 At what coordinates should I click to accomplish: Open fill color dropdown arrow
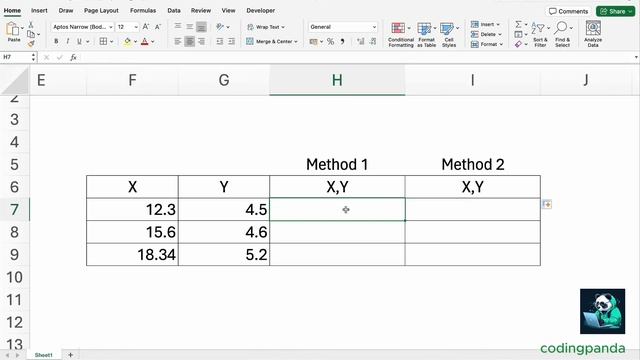pos(136,42)
